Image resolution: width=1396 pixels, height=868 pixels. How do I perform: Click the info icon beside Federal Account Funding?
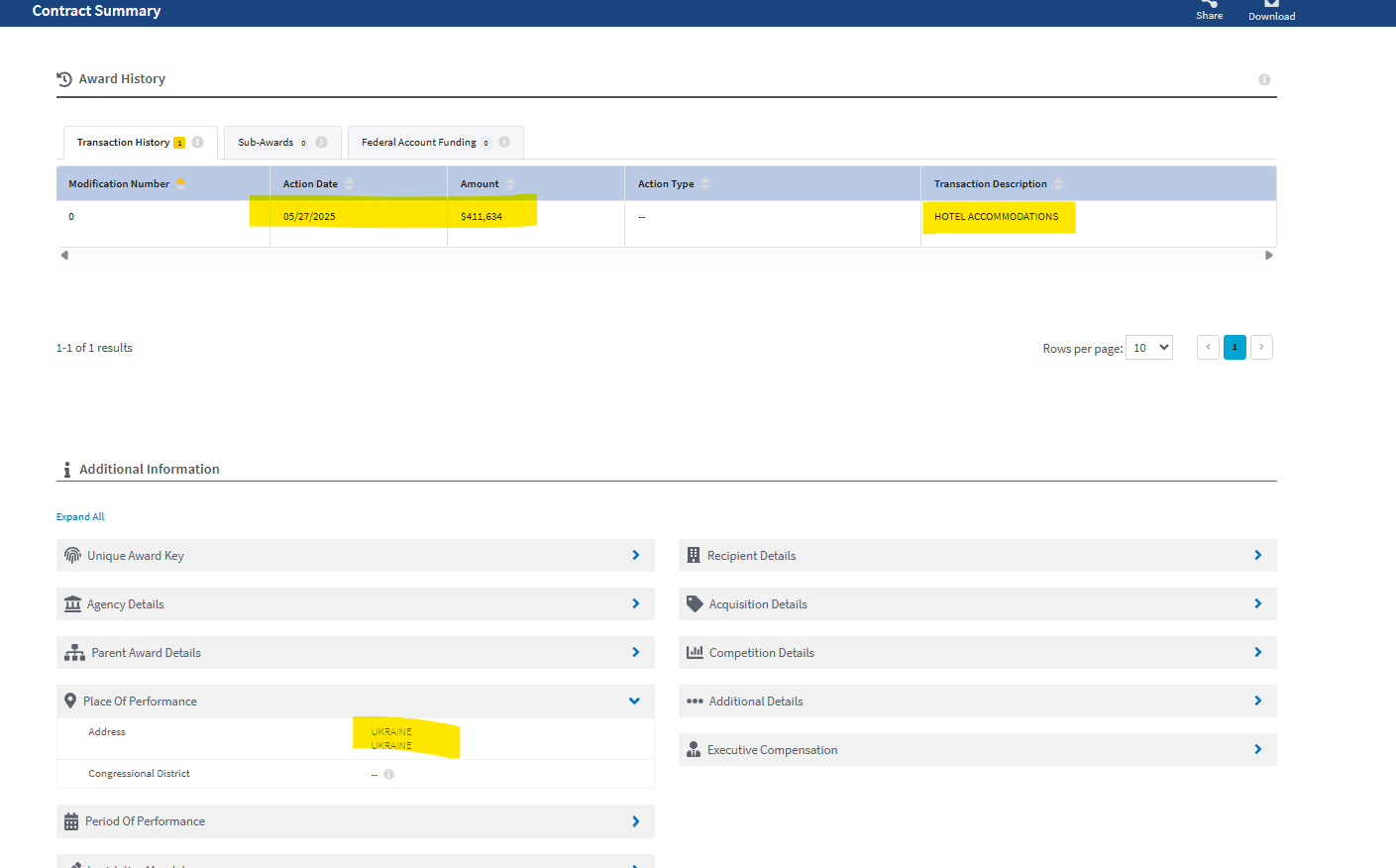point(504,142)
